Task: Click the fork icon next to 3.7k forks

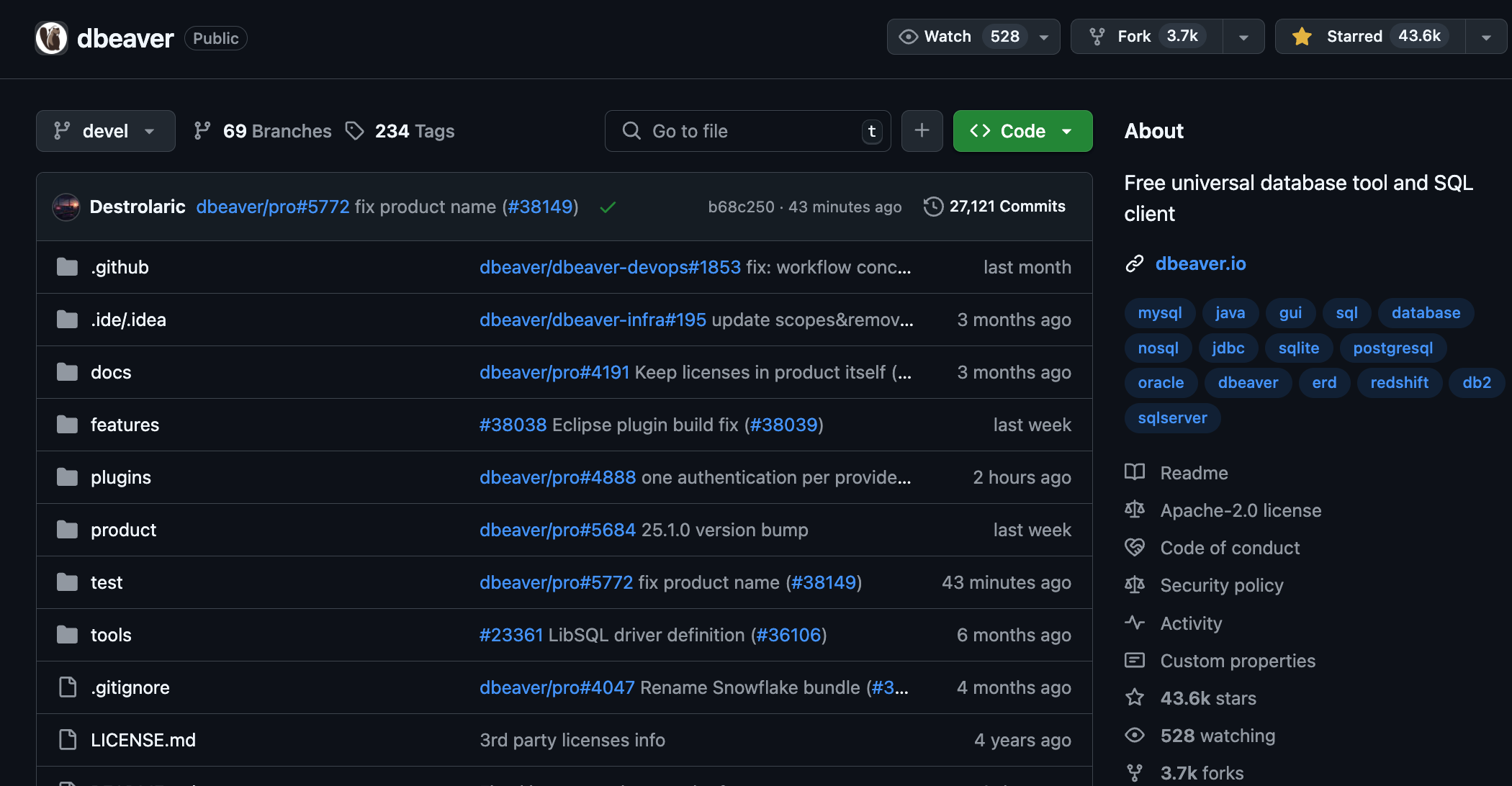Action: [x=1135, y=773]
